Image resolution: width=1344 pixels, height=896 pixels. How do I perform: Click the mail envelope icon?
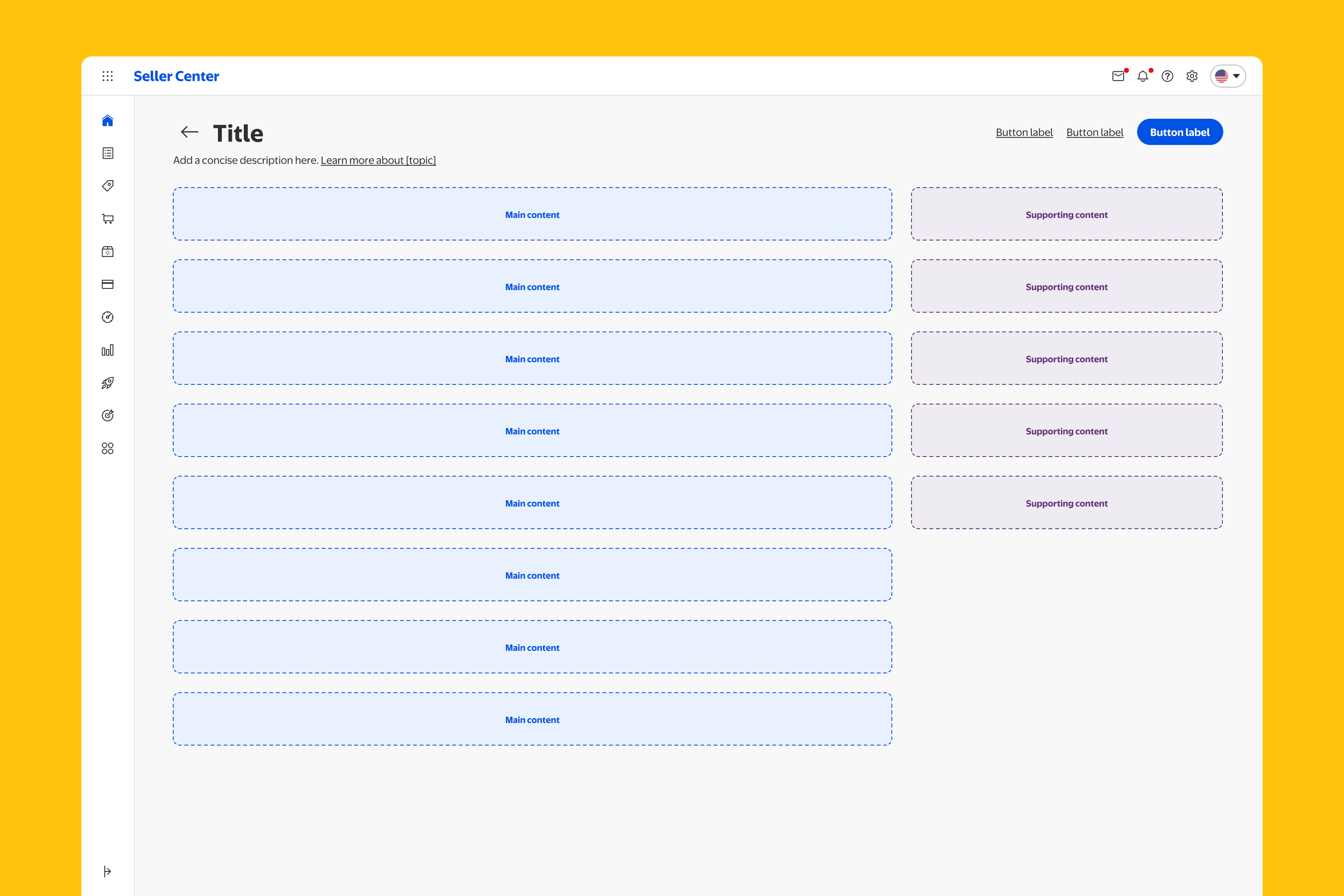1118,76
